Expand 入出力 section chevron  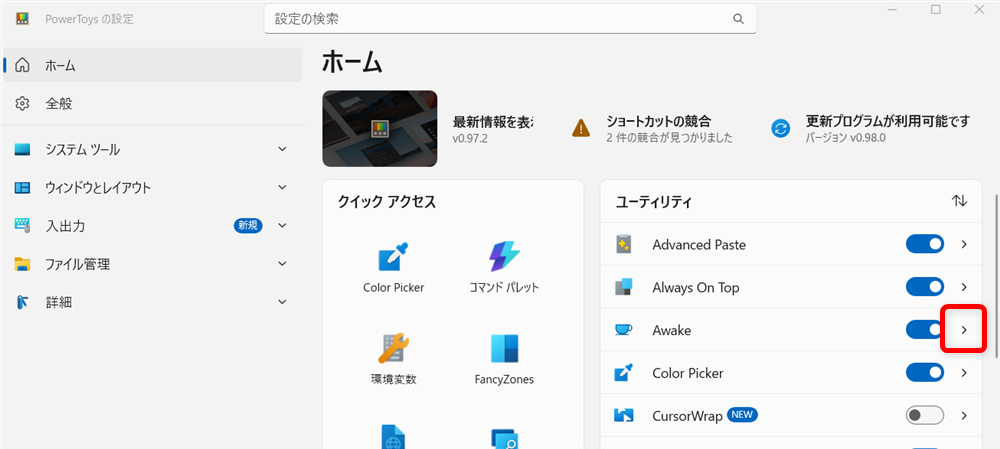283,225
